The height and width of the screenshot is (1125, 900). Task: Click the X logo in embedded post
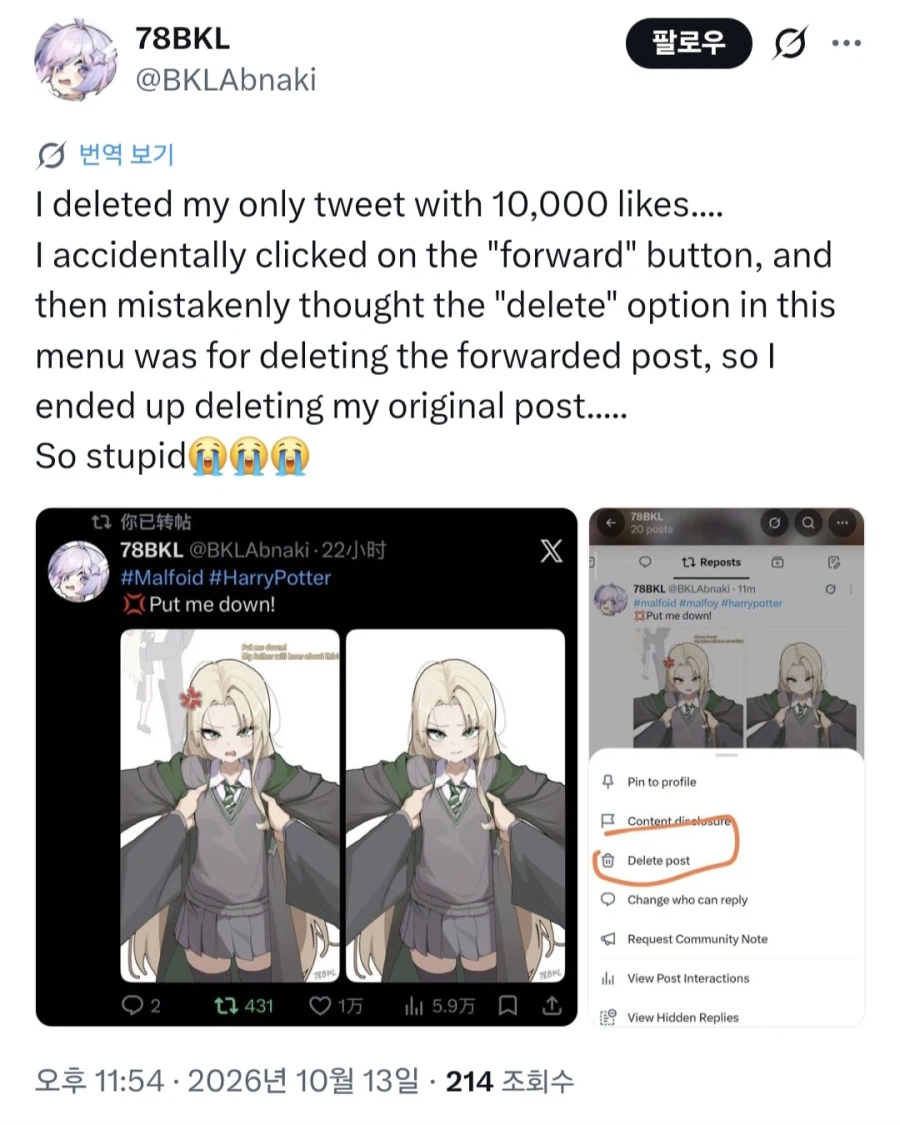coord(550,551)
